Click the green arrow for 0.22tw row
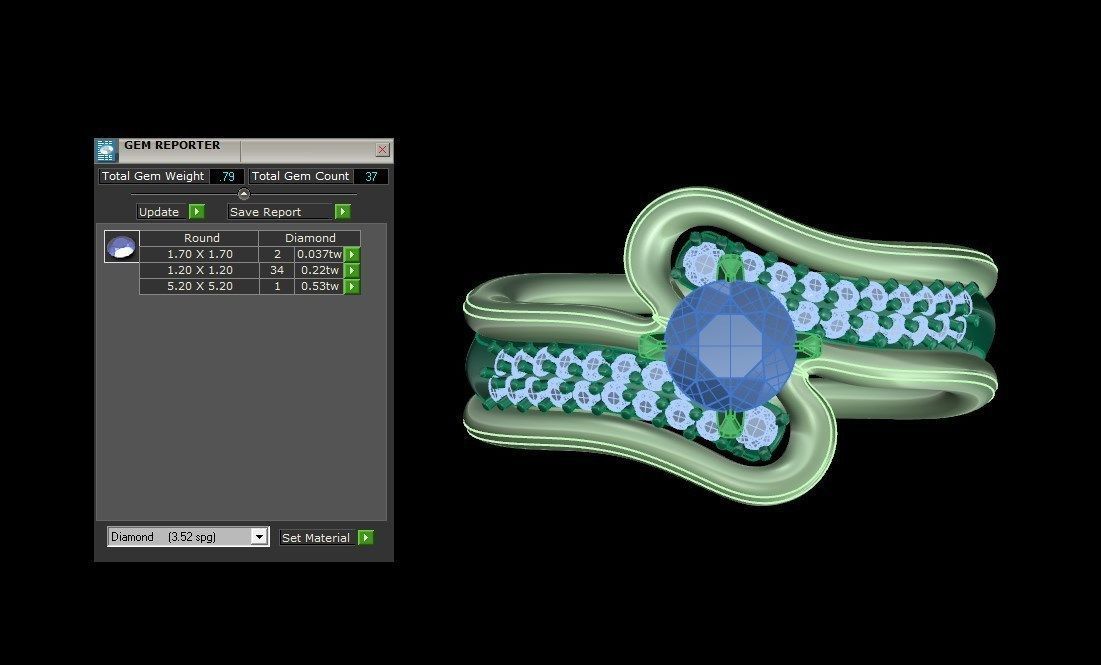 coord(352,270)
